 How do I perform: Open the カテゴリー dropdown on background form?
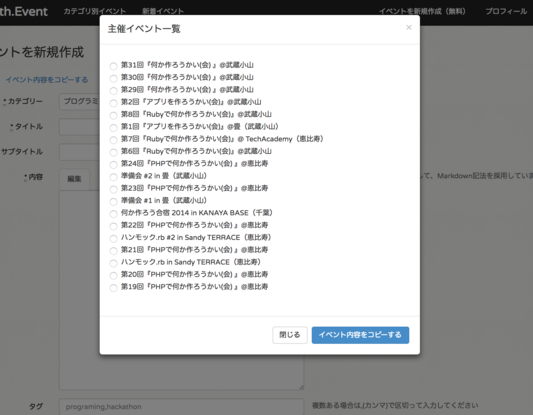point(79,101)
